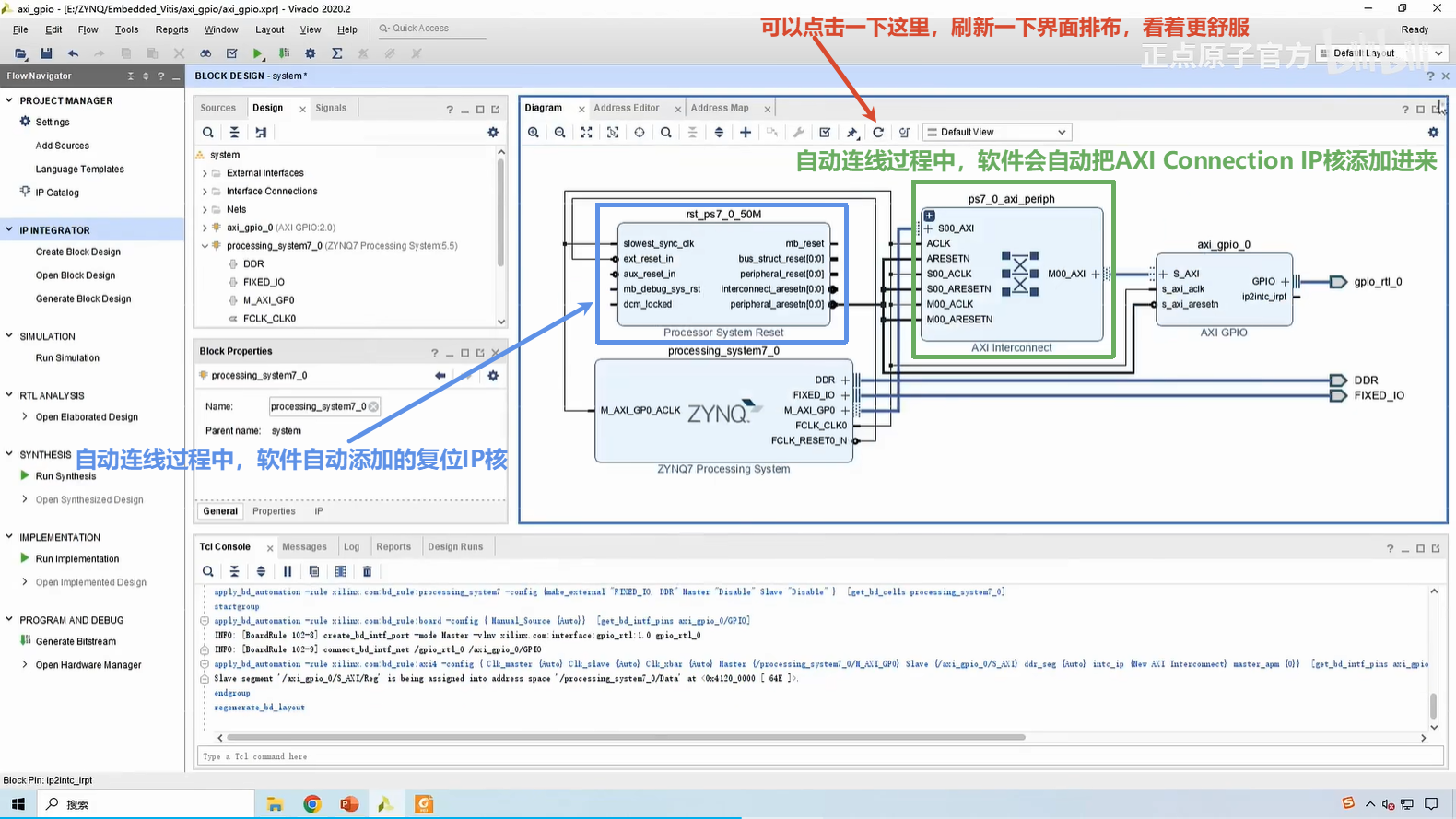1456x819 pixels.
Task: Open the Windows Start menu
Action: click(18, 804)
